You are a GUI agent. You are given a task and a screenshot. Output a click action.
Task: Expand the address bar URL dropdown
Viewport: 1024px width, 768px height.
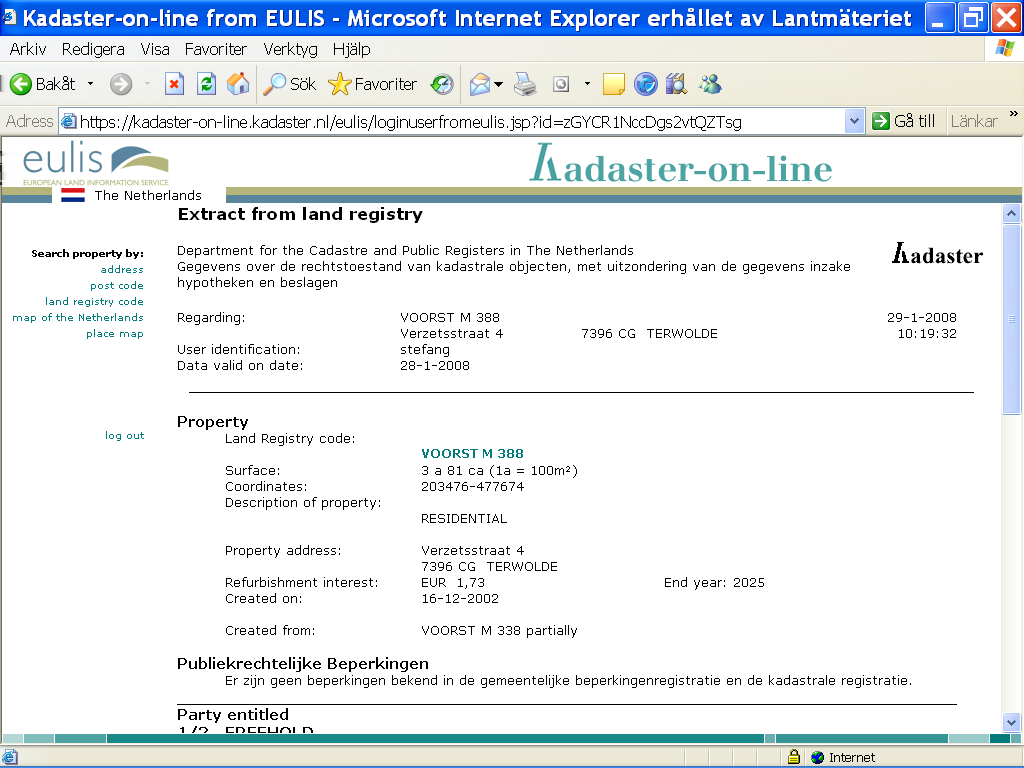pyautogui.click(x=854, y=121)
